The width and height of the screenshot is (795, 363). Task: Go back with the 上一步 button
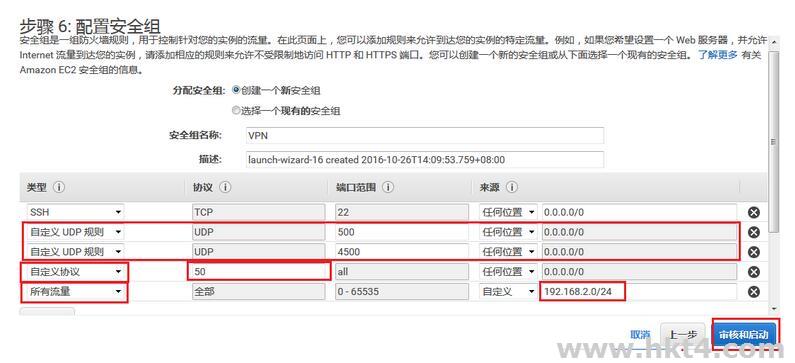click(x=683, y=335)
